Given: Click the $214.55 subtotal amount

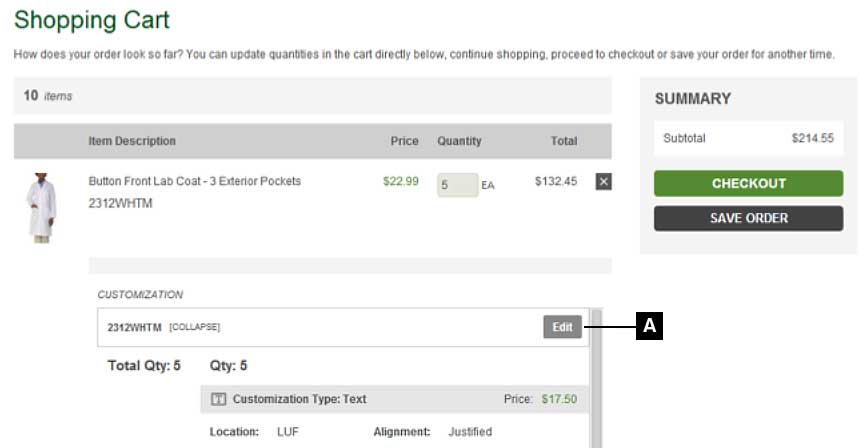Looking at the screenshot, I should point(812,138).
